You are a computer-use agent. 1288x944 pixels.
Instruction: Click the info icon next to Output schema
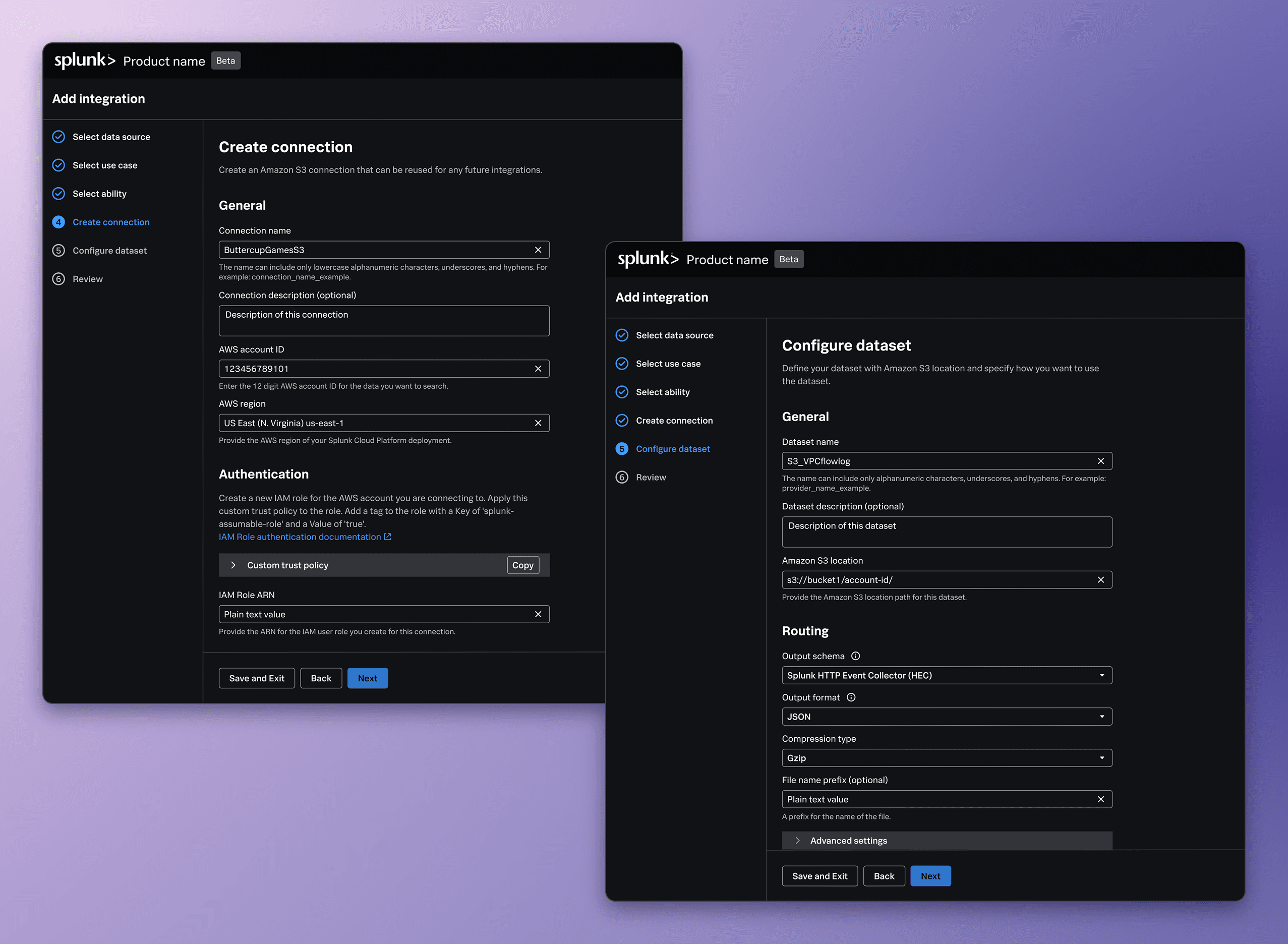click(x=855, y=656)
